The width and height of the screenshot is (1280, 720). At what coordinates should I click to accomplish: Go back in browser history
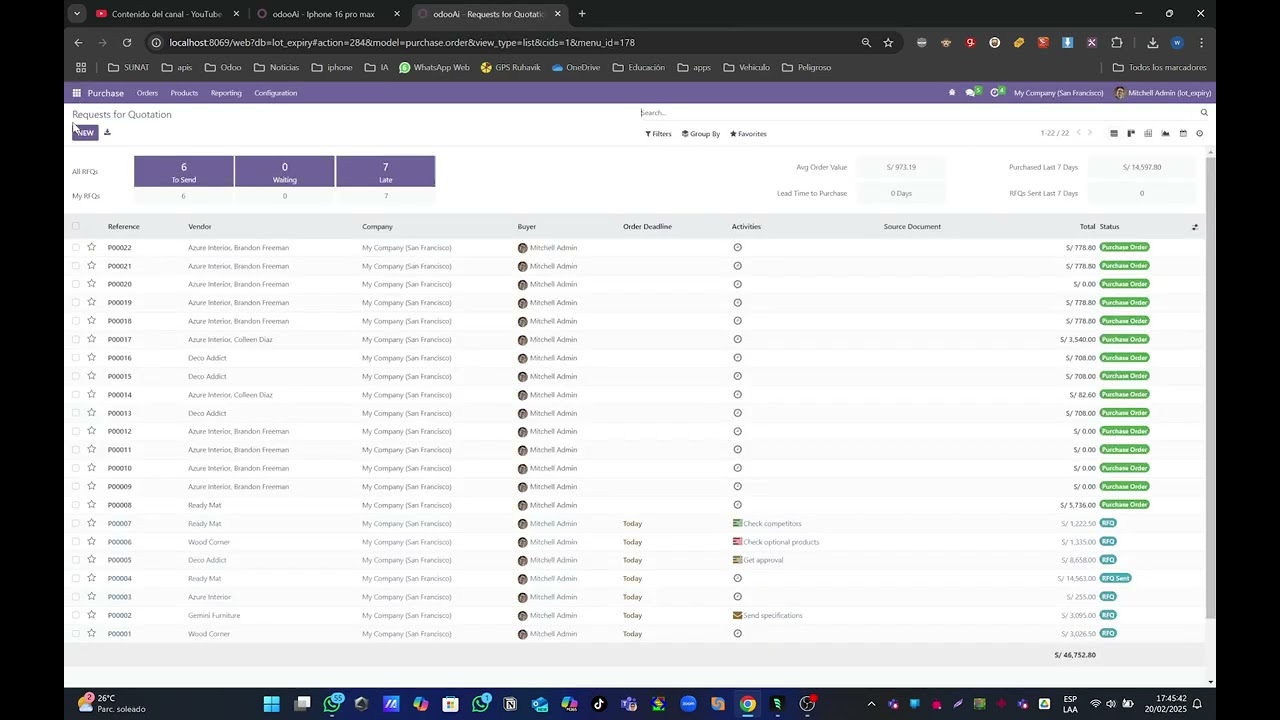pos(79,43)
